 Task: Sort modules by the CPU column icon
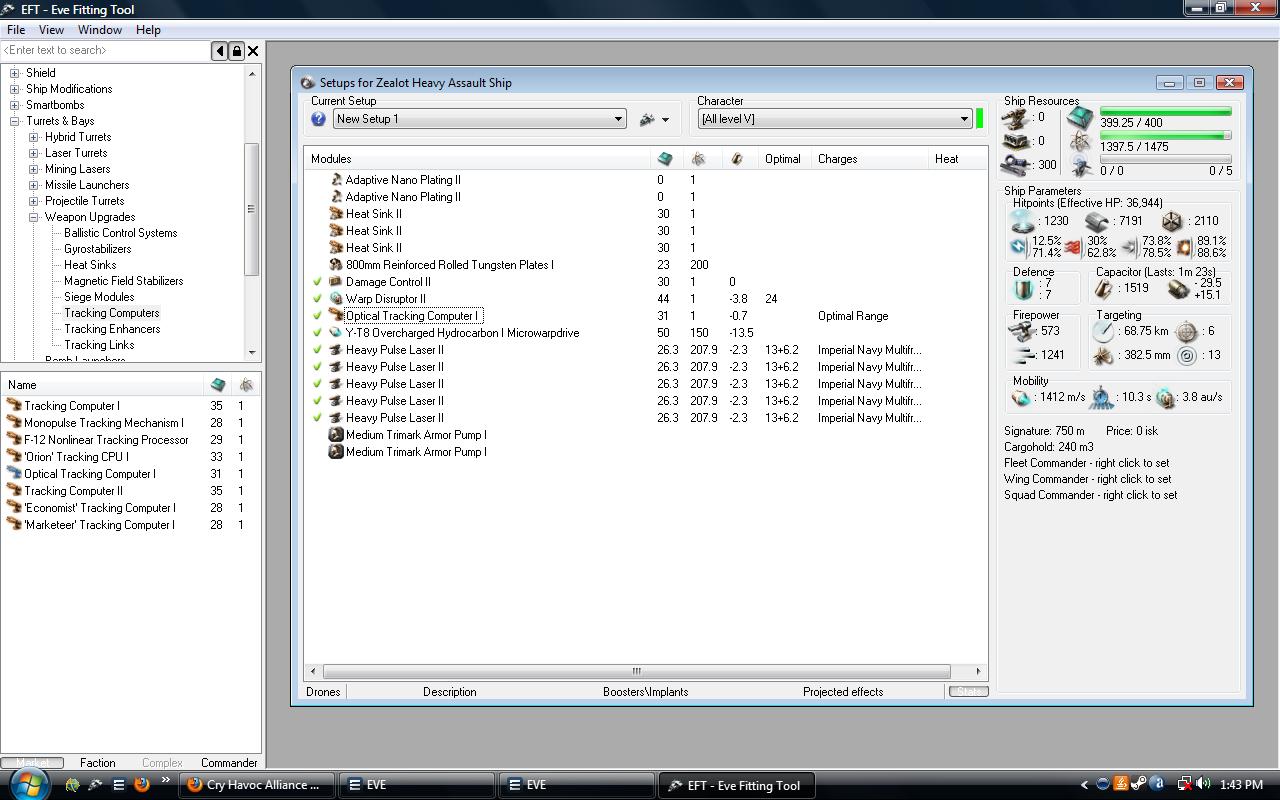[664, 159]
